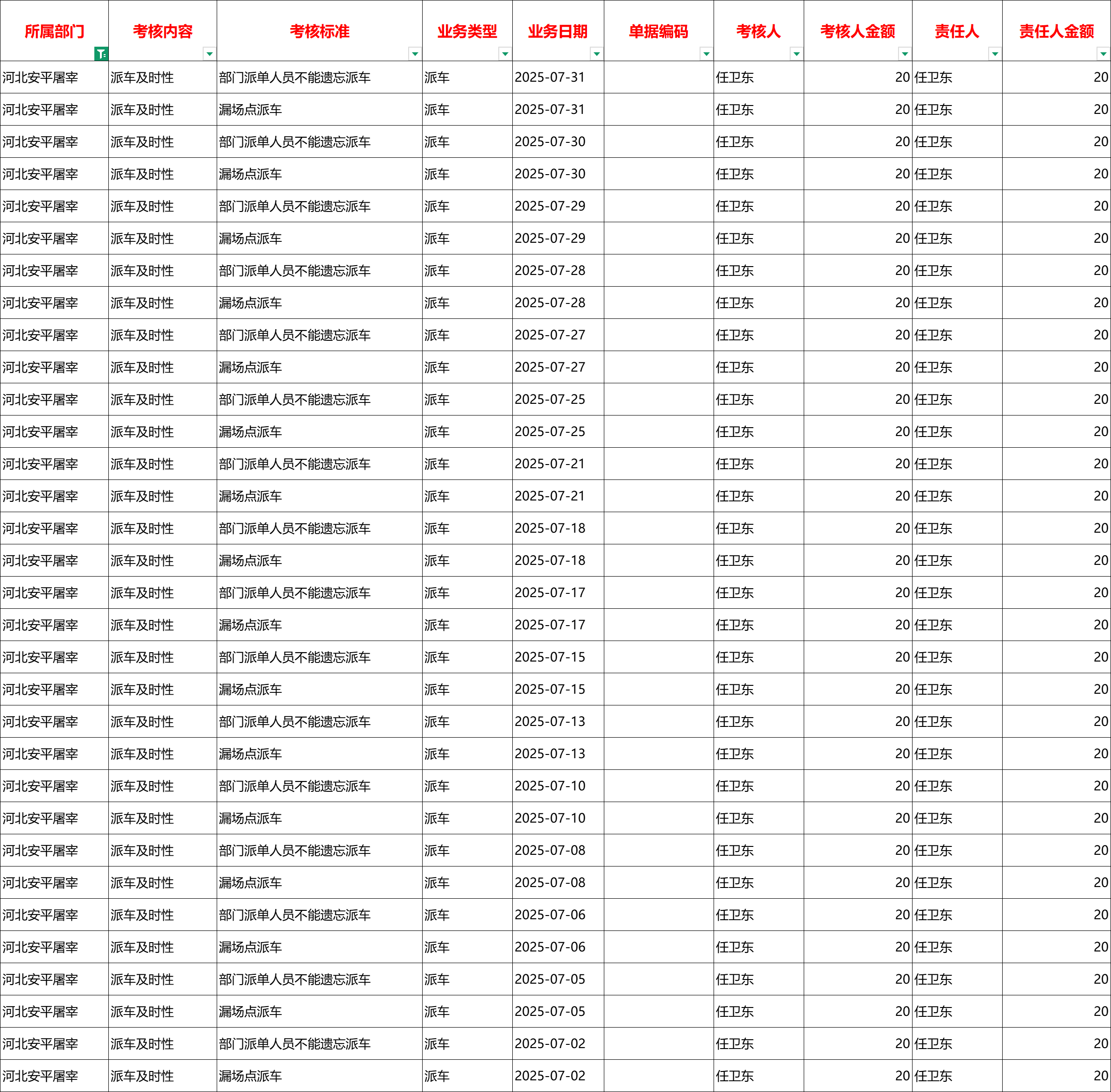
Task: Expand the 单据编码 filter arrow
Action: pos(706,54)
